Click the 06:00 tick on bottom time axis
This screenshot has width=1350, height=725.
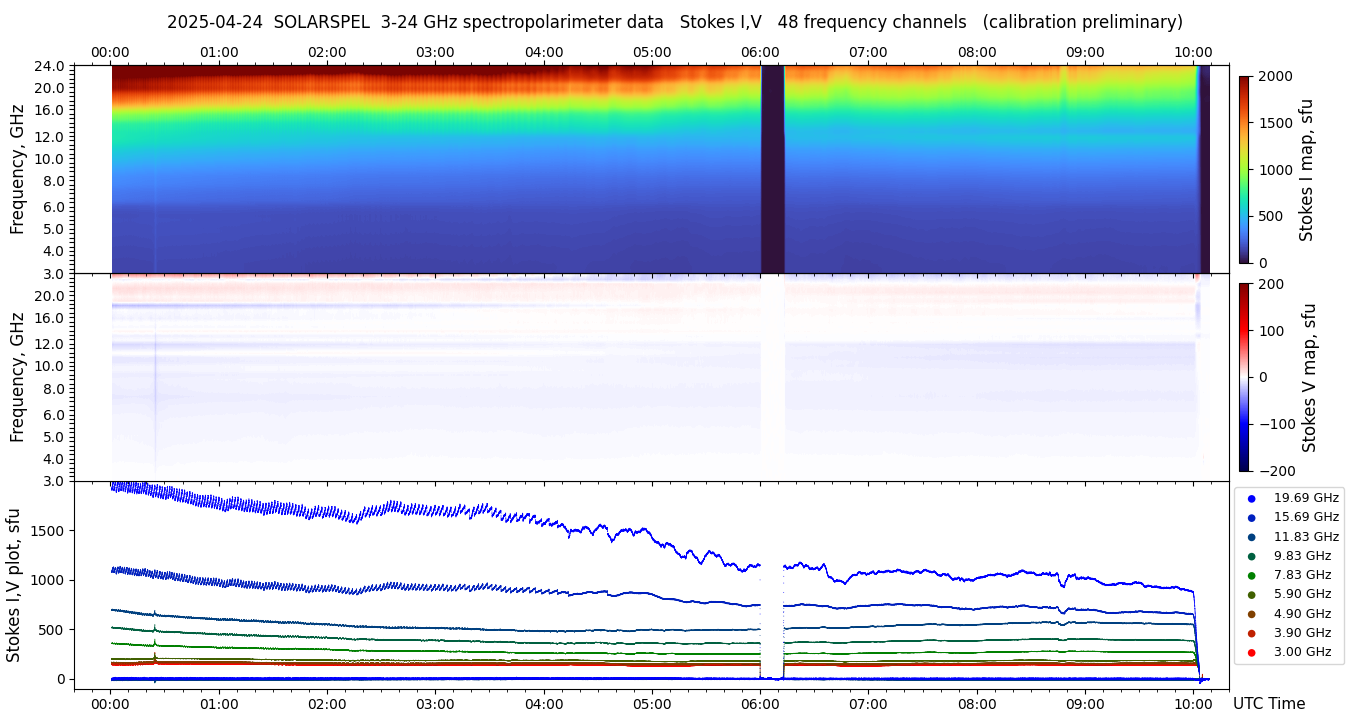tap(760, 704)
